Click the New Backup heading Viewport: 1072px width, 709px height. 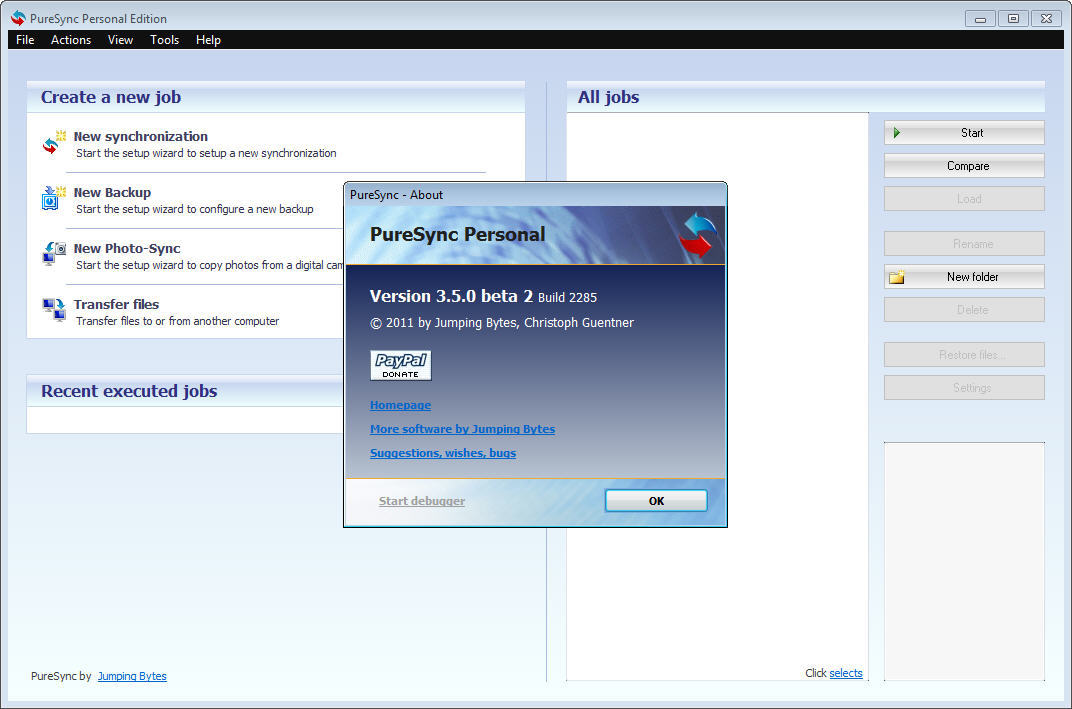112,192
